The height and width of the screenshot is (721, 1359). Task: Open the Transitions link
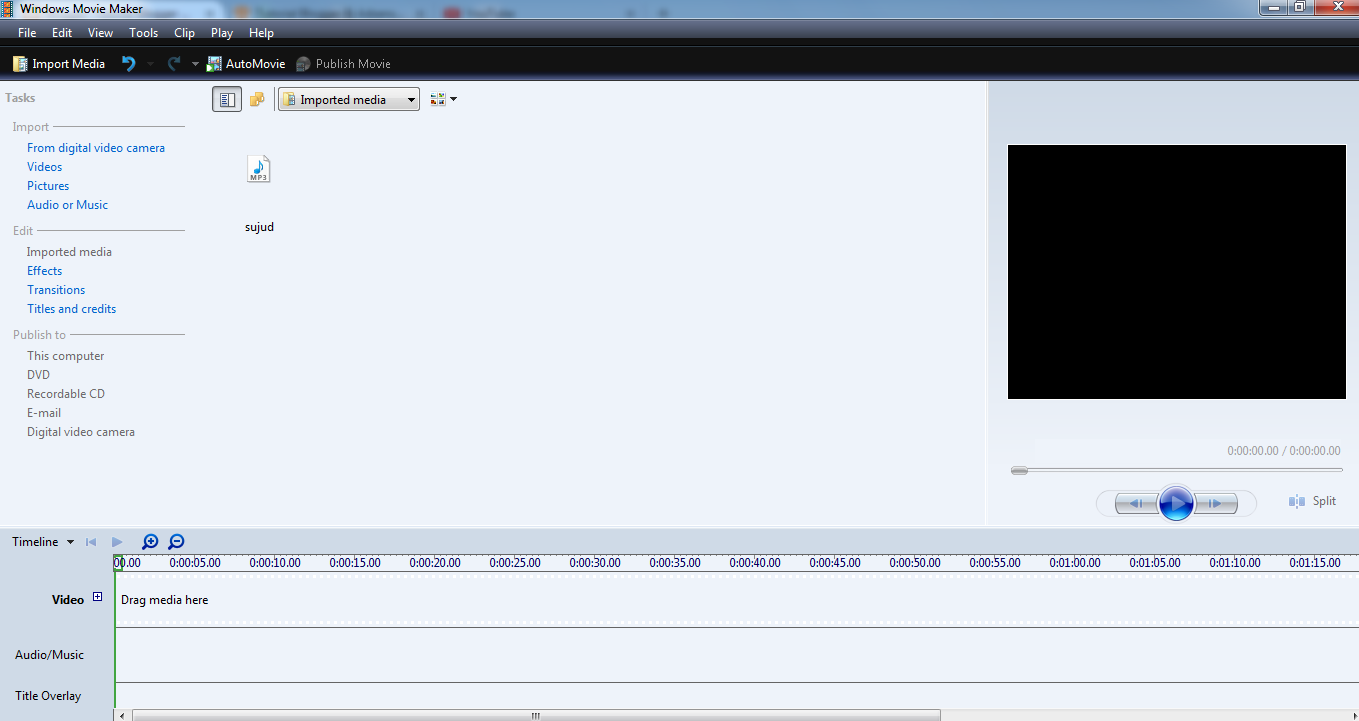click(x=56, y=290)
